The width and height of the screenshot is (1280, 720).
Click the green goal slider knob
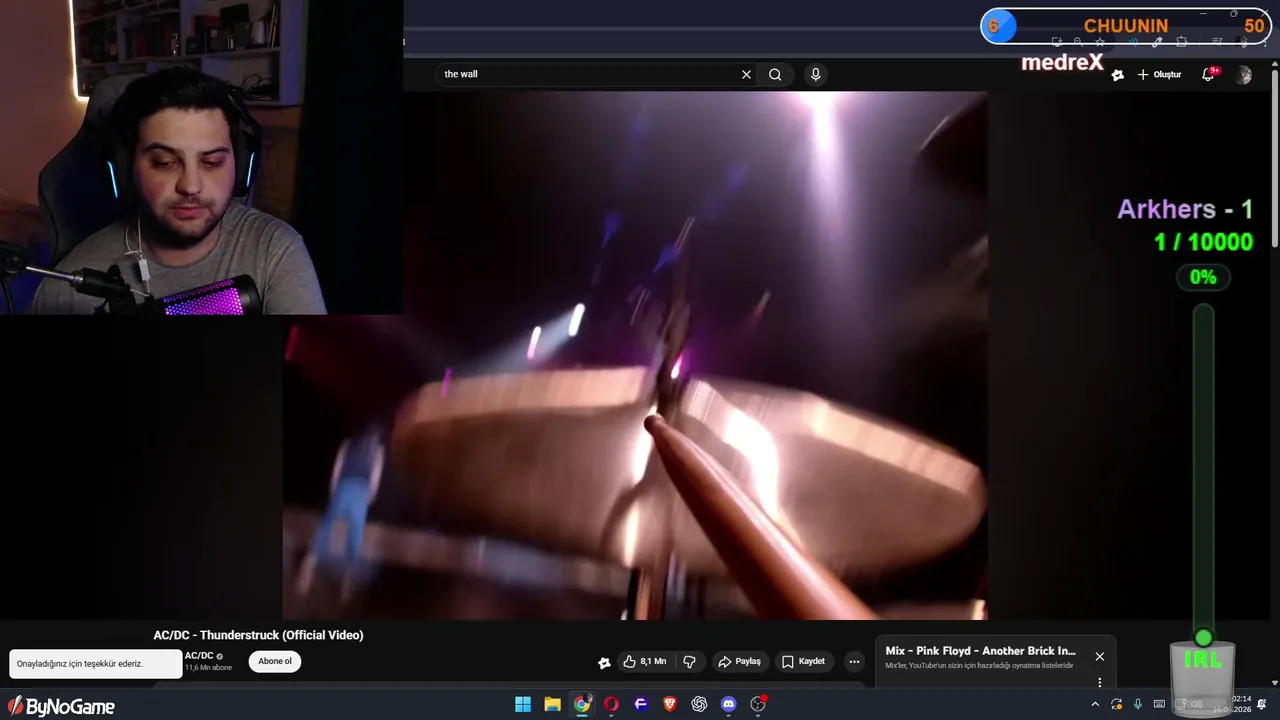(1204, 638)
